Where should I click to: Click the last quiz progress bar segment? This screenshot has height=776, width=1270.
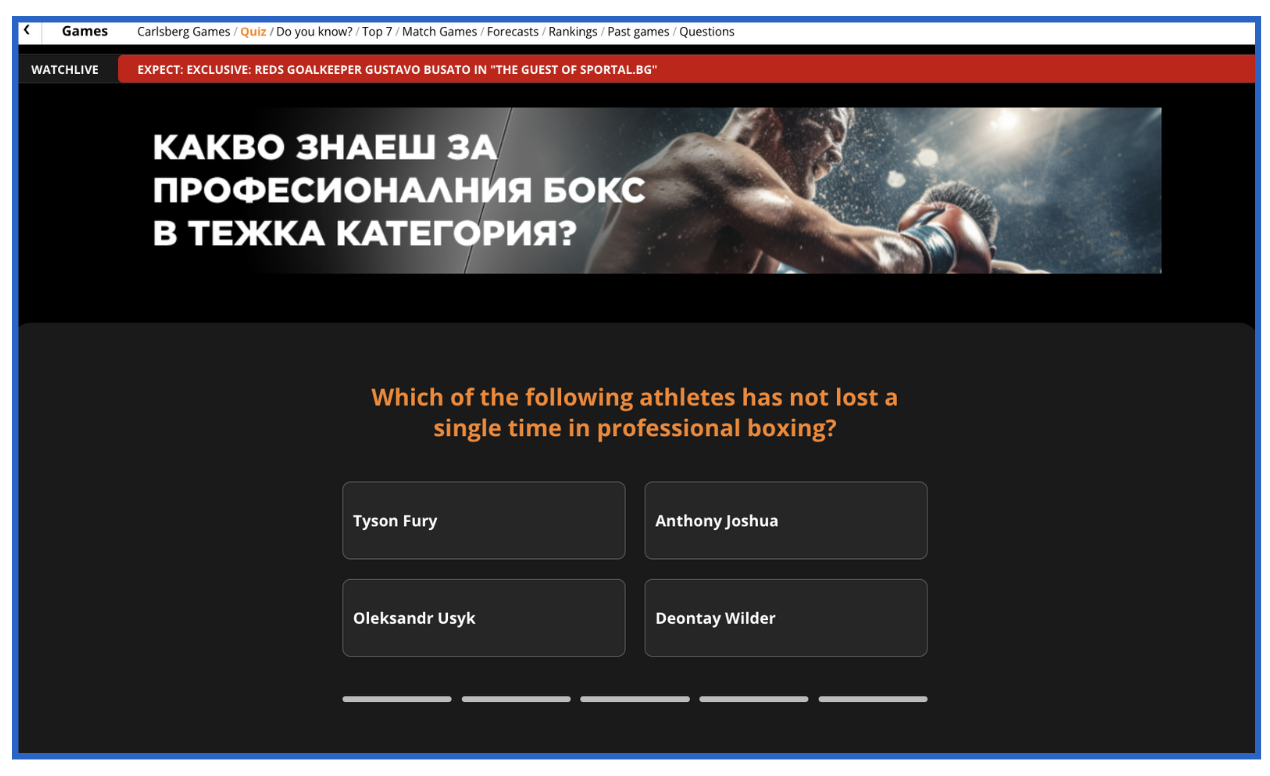click(873, 699)
